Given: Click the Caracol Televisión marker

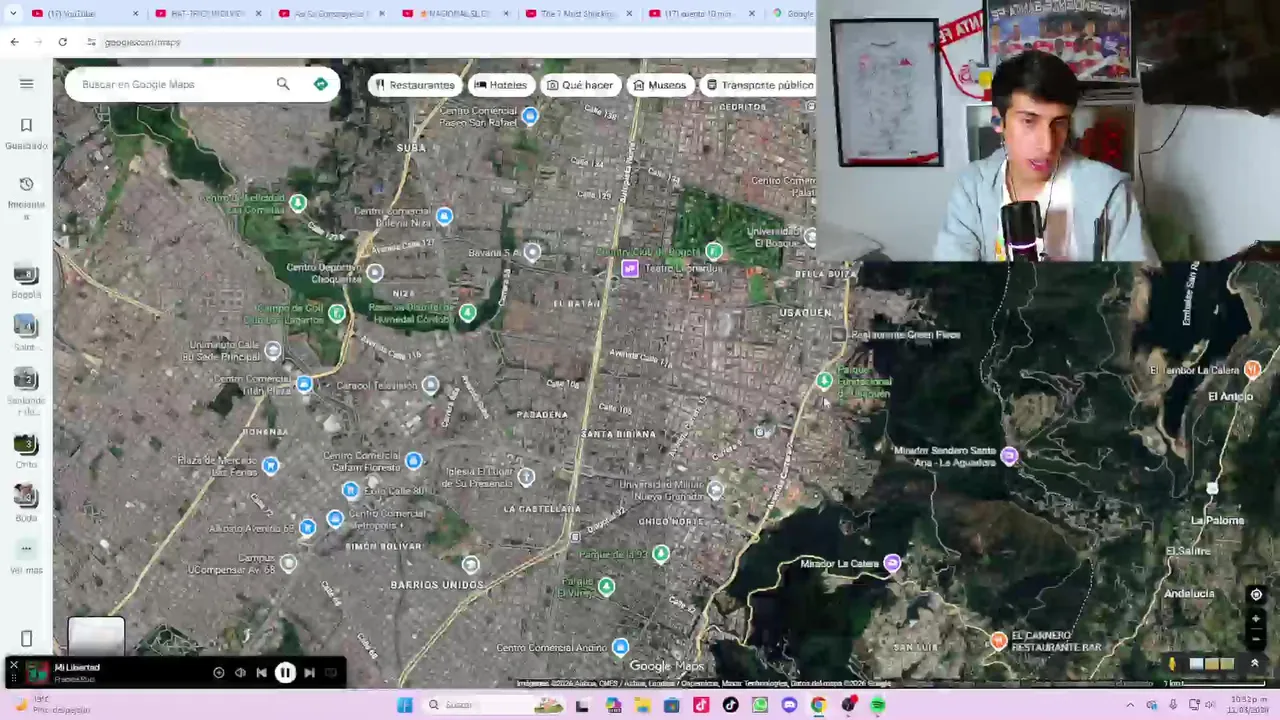Looking at the screenshot, I should click(x=430, y=385).
